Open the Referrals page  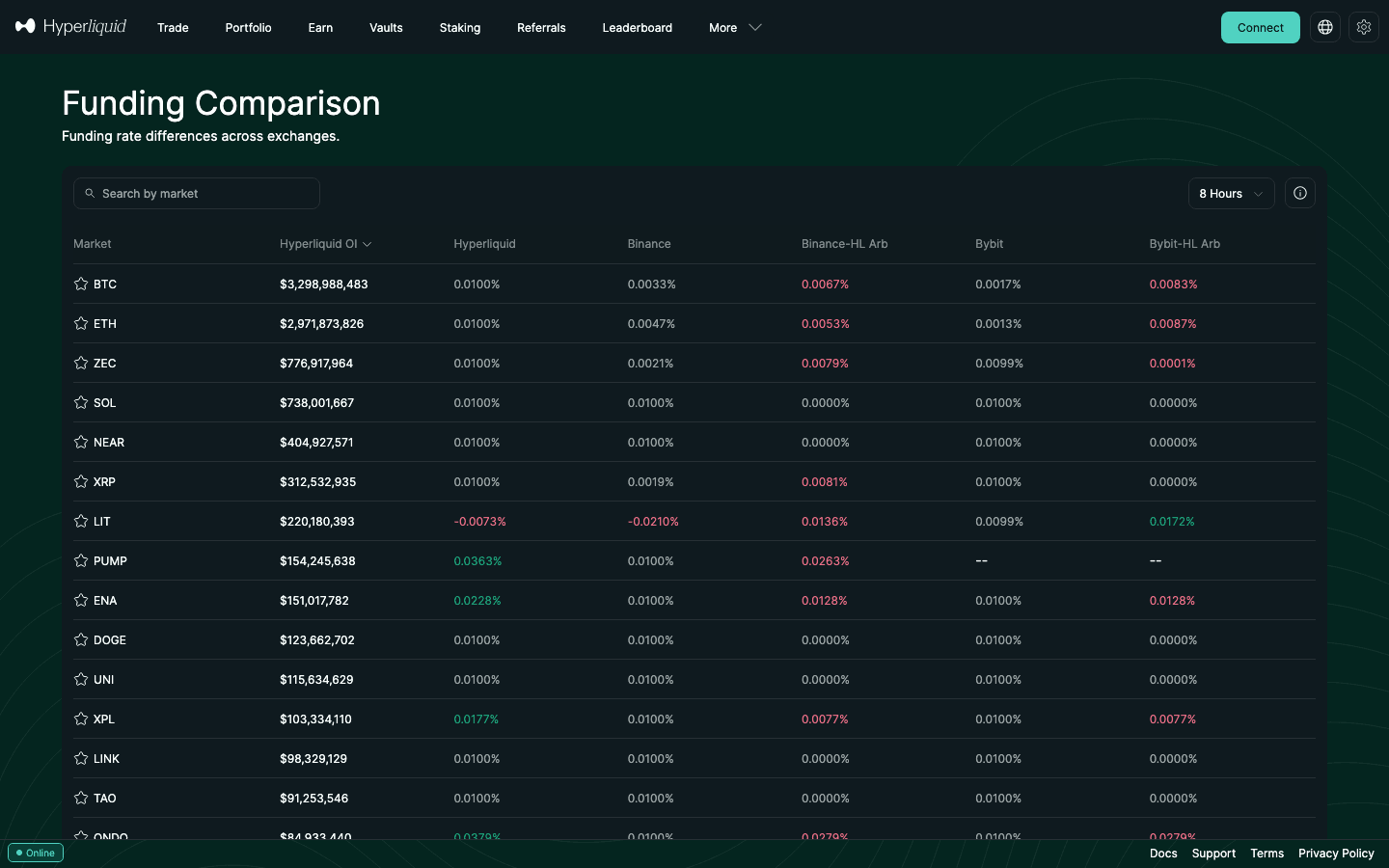coord(541,27)
